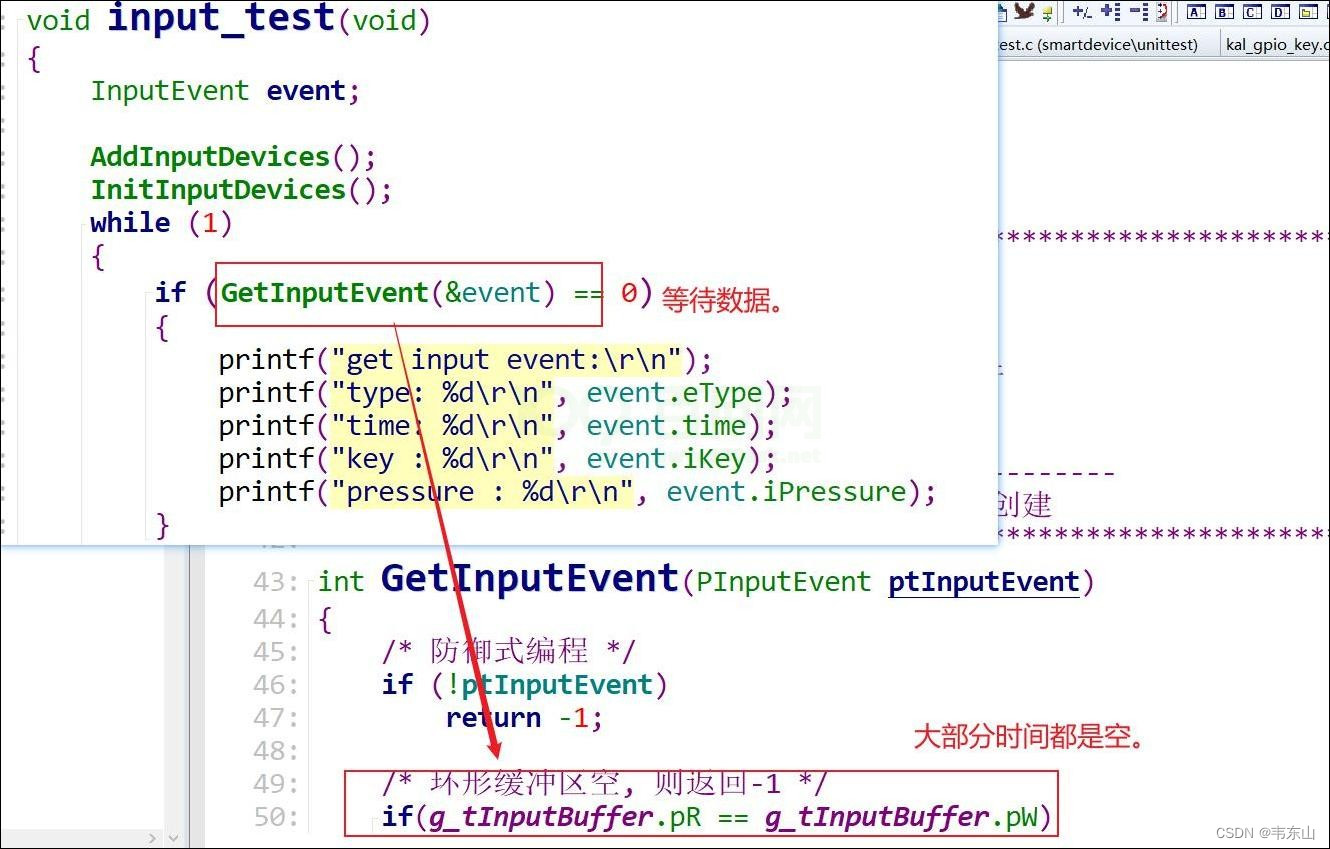Click g_tInputBuffer.pW on line 50

[903, 817]
